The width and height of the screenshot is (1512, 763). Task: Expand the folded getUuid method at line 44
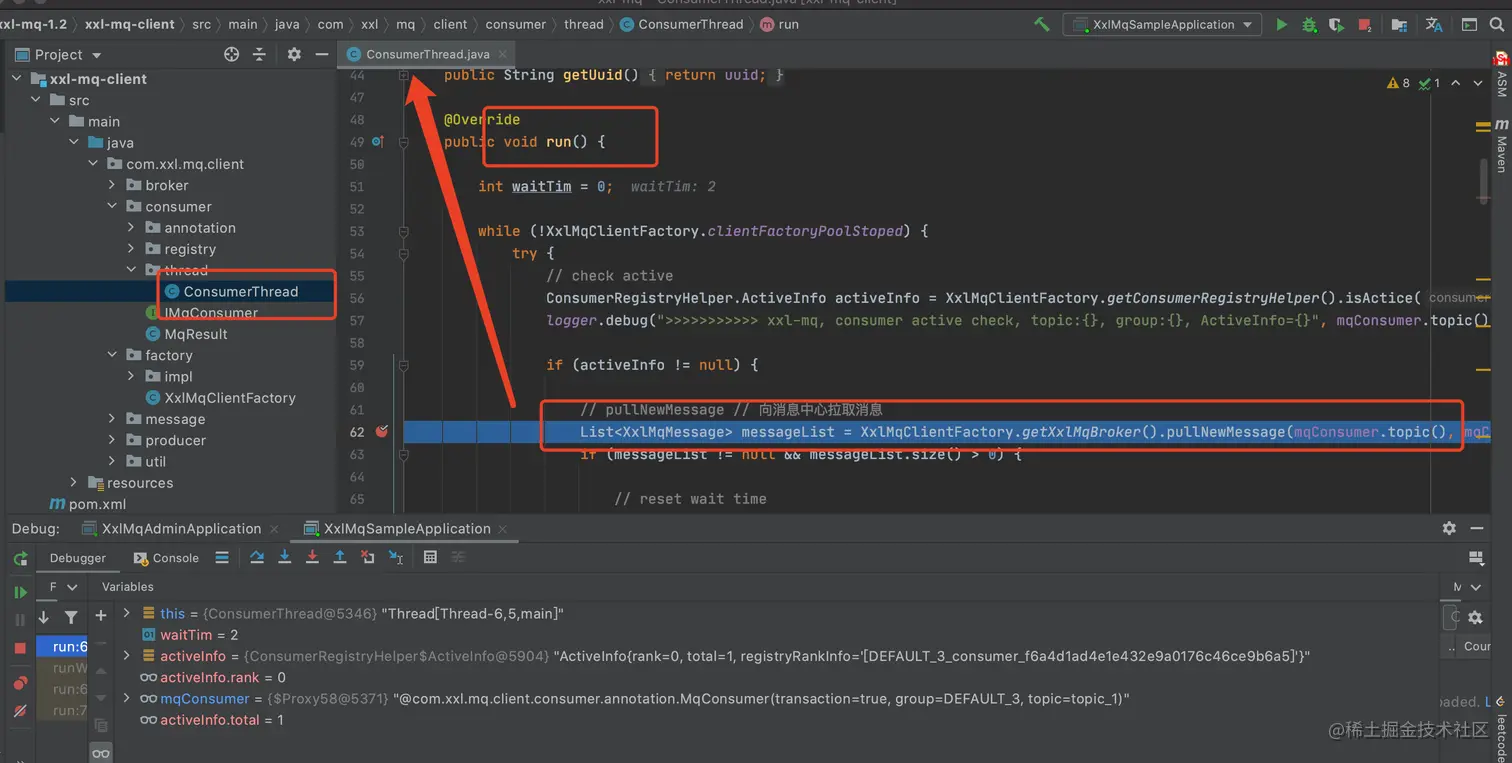pyautogui.click(x=403, y=75)
